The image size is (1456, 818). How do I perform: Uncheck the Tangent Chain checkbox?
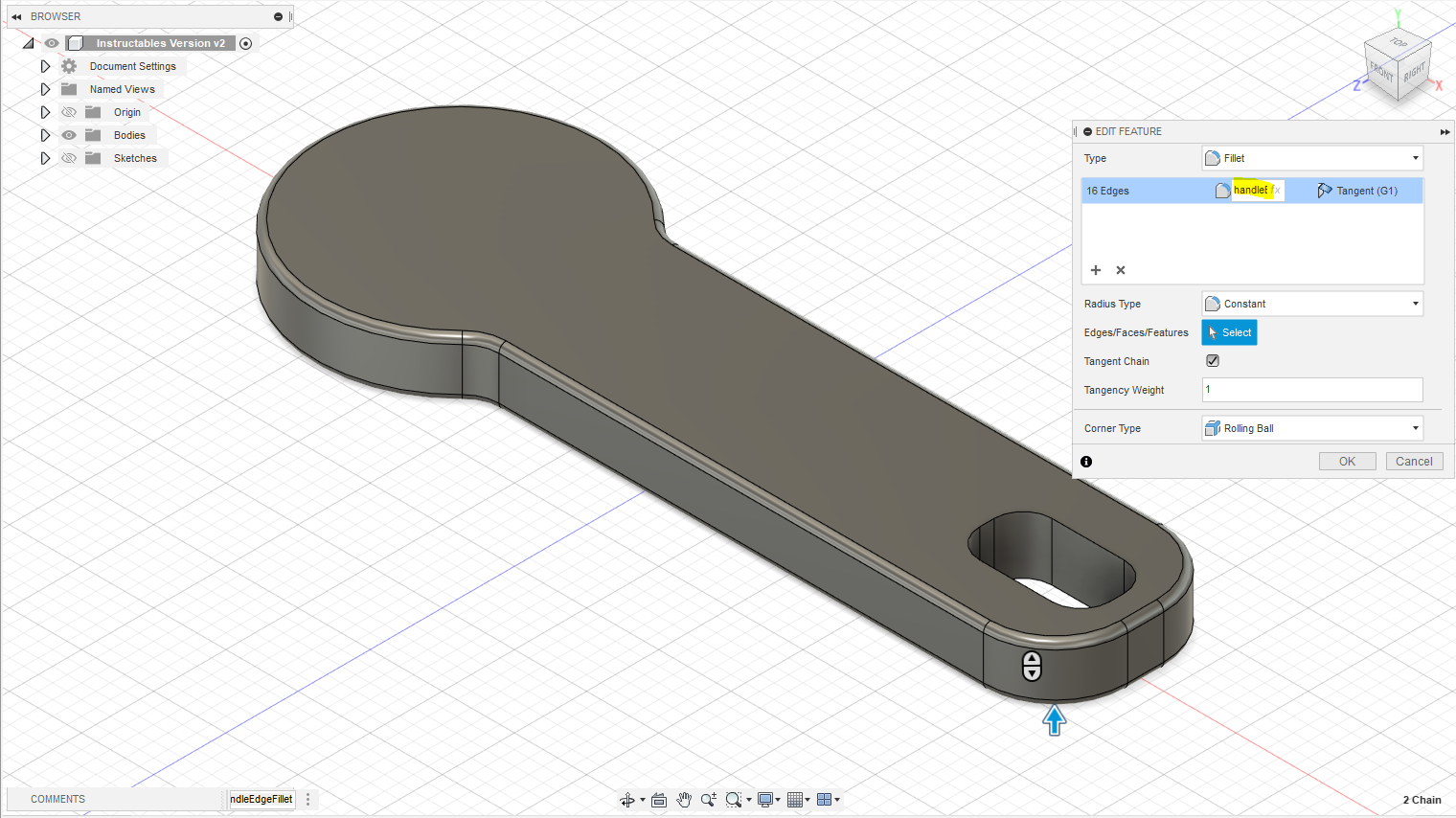1212,360
